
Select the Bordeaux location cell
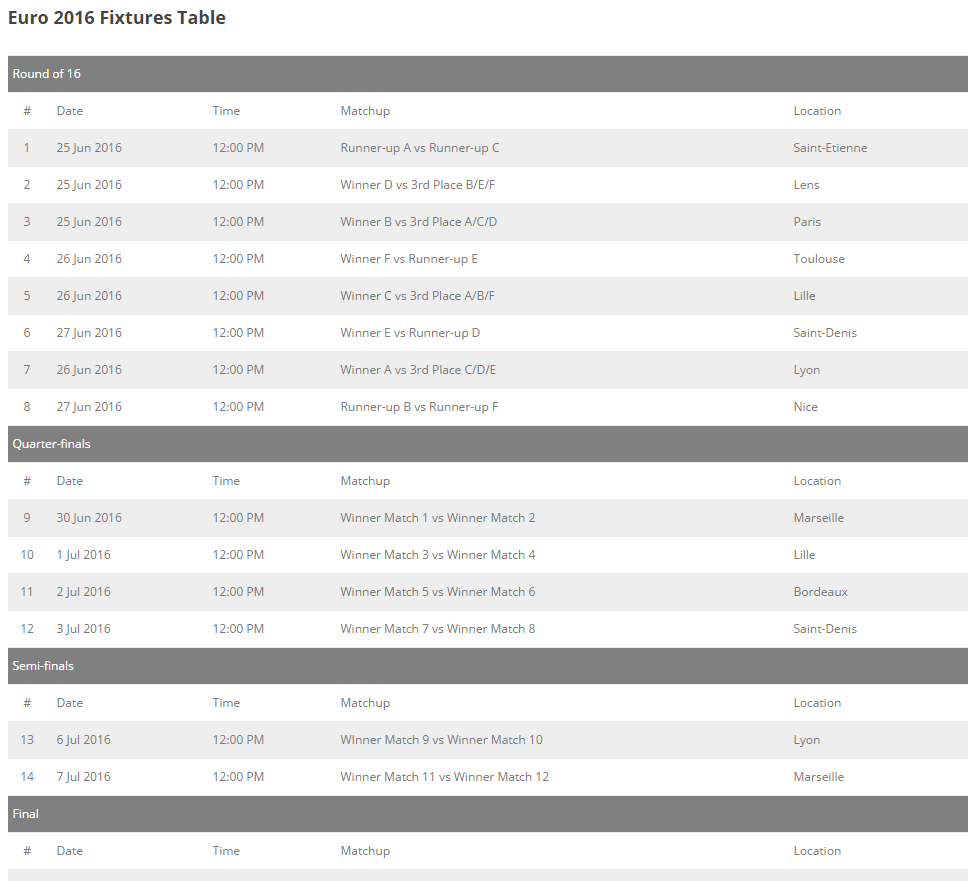point(820,591)
